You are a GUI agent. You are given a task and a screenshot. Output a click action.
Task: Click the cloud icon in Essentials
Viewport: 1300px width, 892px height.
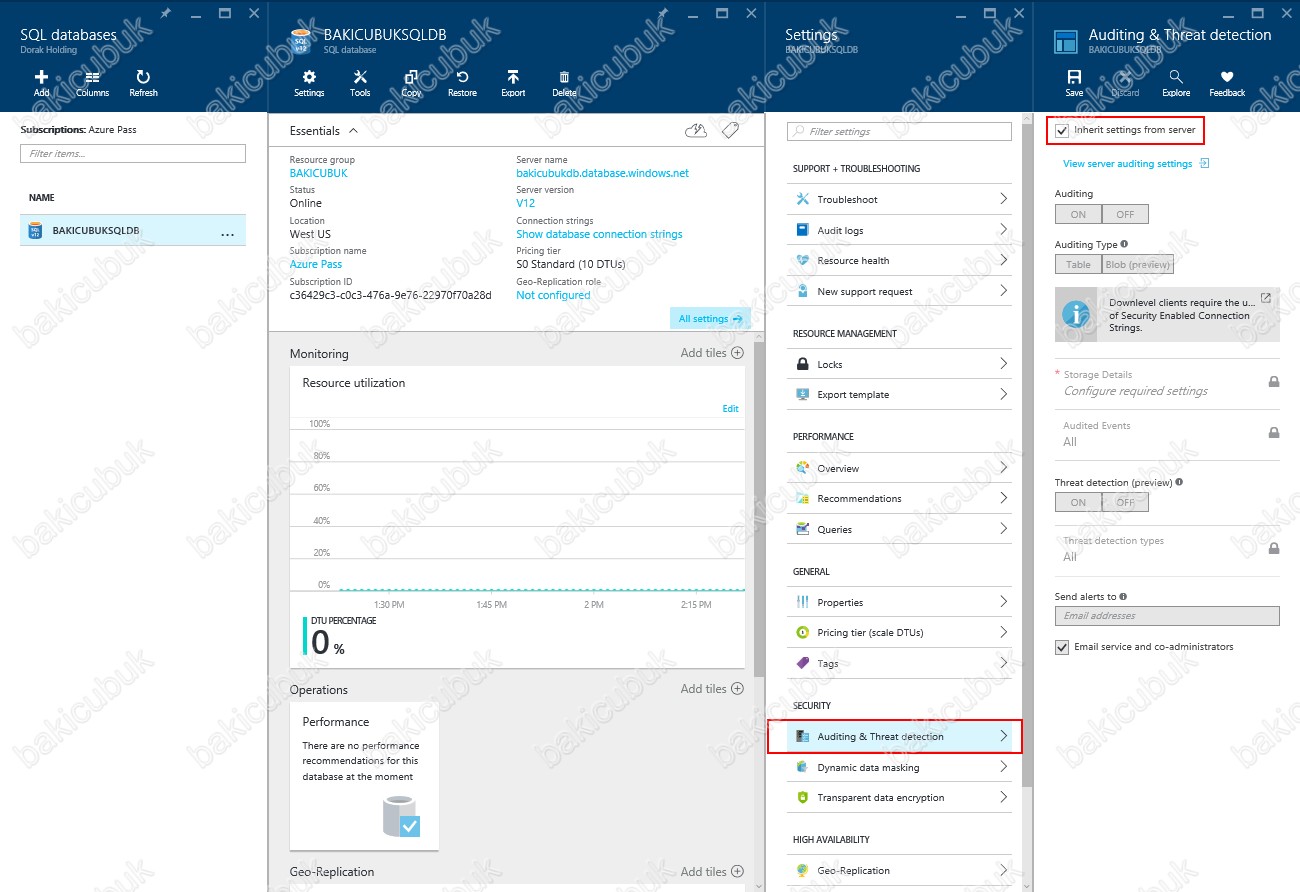696,131
